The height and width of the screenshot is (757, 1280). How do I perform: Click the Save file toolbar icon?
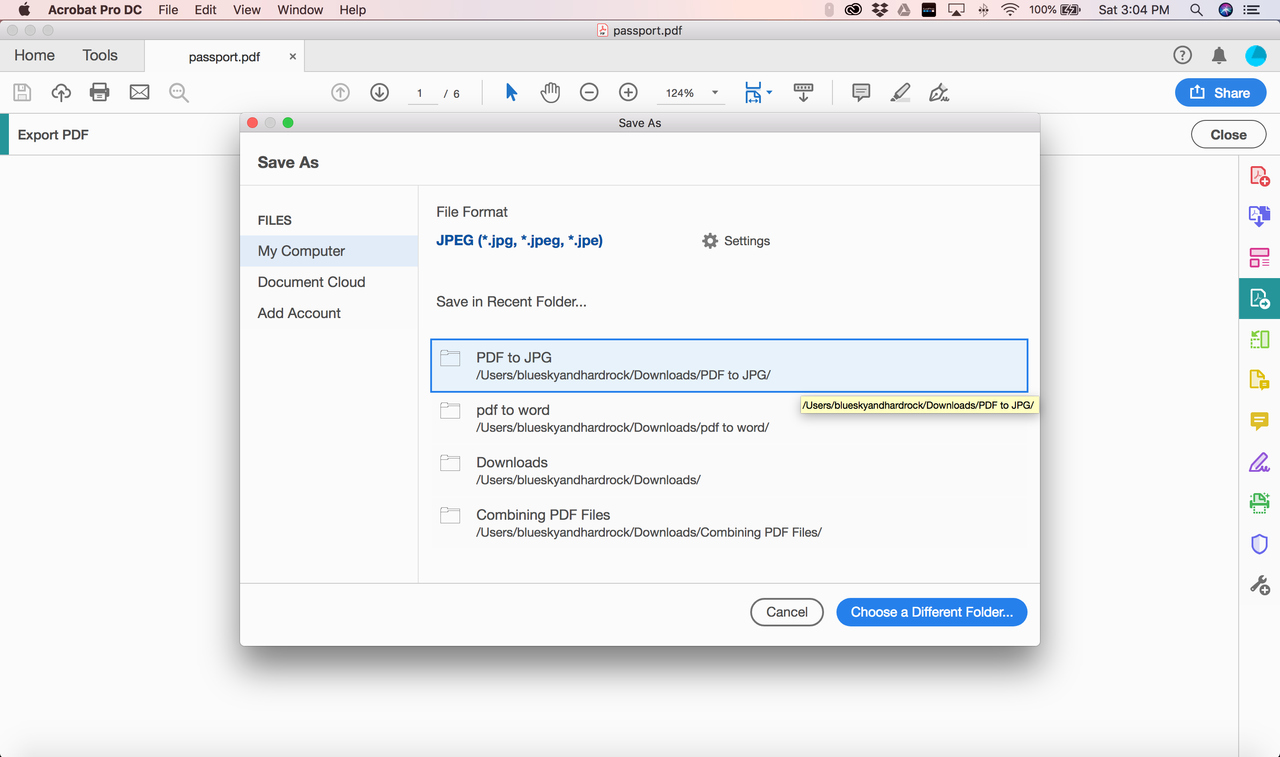point(22,93)
